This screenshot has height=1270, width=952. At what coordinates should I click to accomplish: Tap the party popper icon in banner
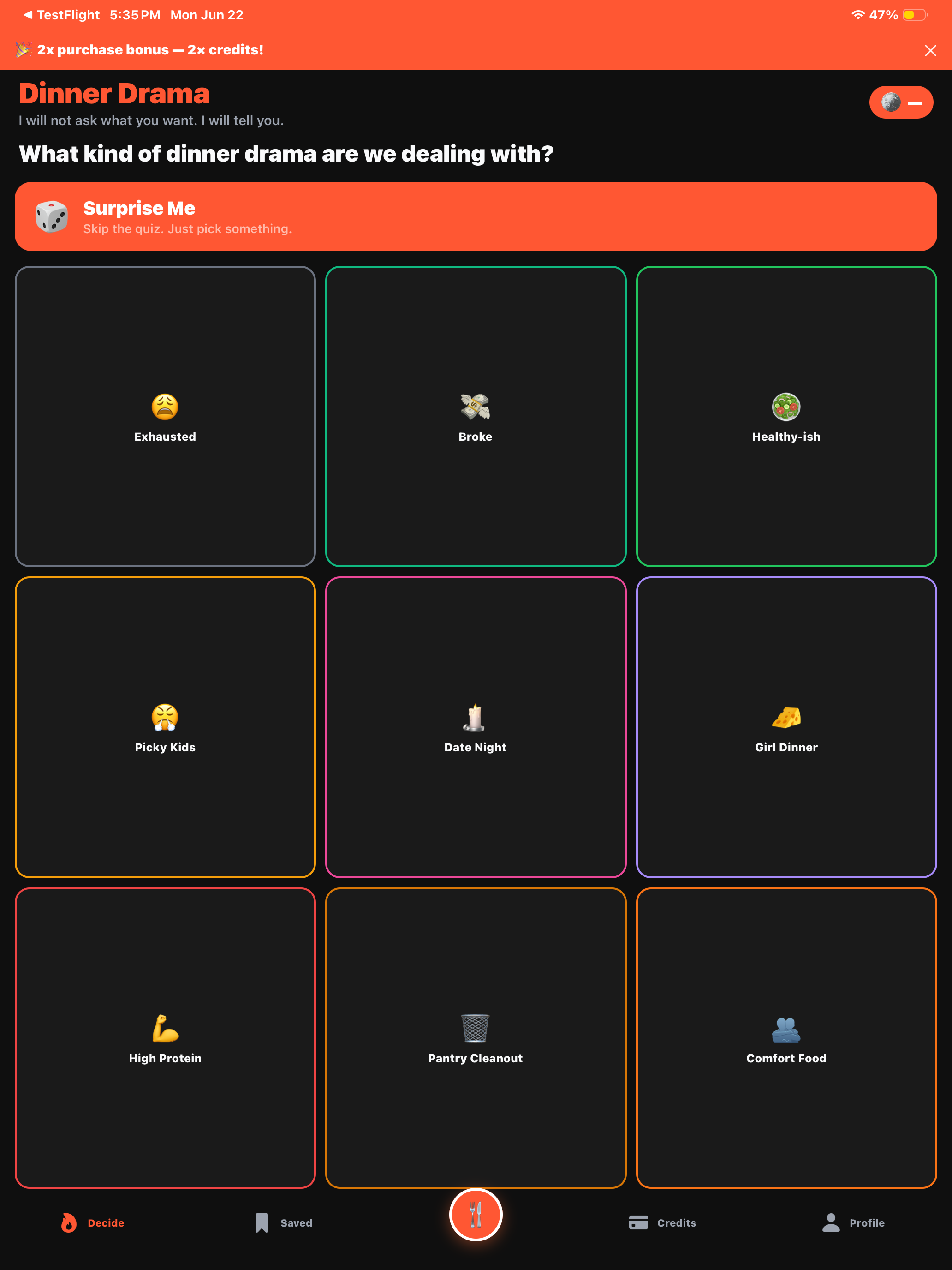coord(24,49)
